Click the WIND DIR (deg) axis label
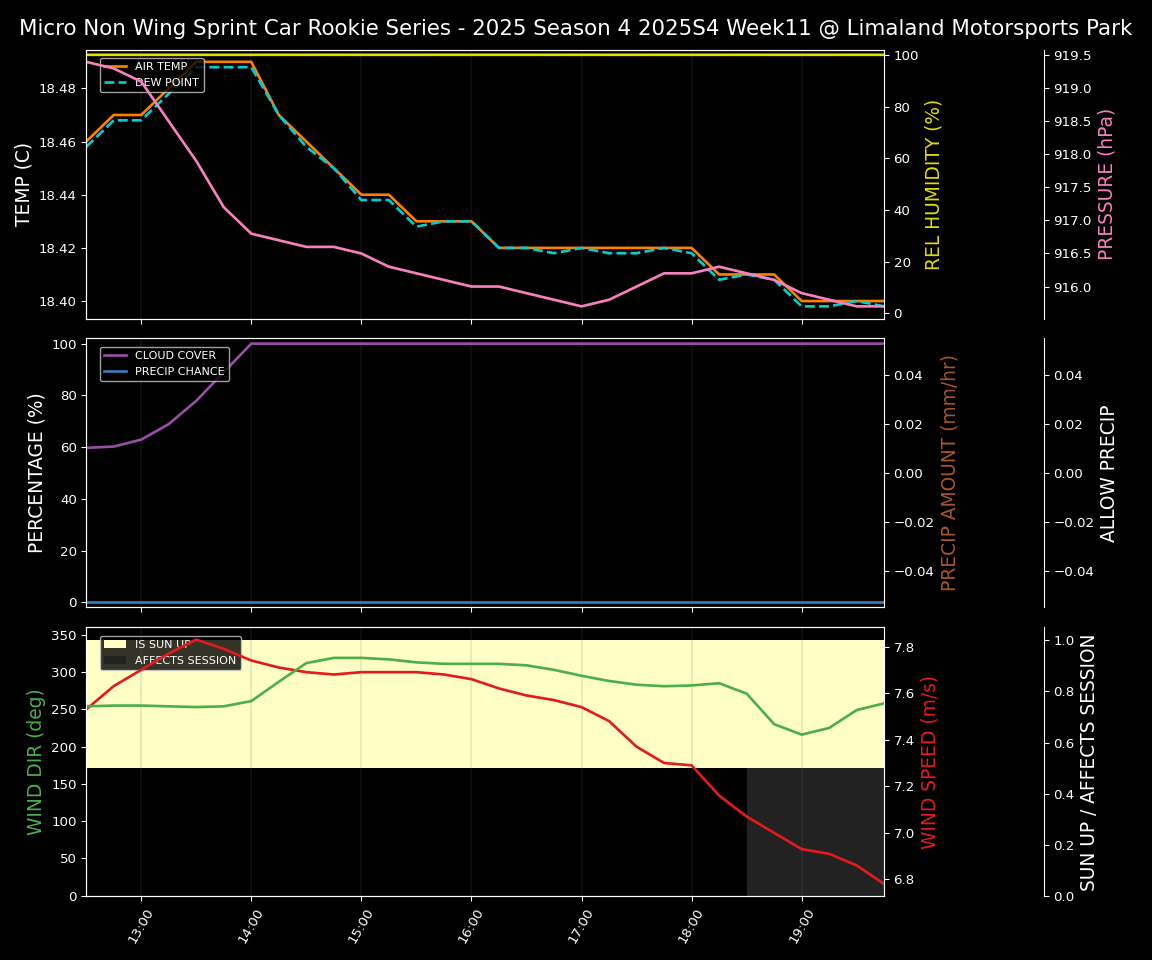The height and width of the screenshot is (960, 1152). [x=36, y=762]
